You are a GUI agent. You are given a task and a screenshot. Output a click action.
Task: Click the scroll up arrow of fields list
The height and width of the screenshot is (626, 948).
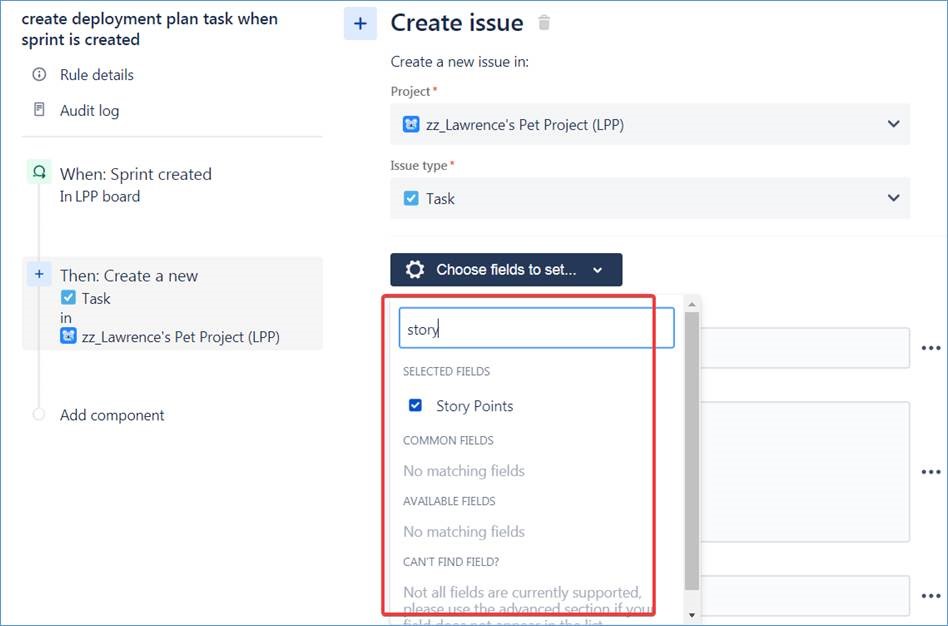692,304
